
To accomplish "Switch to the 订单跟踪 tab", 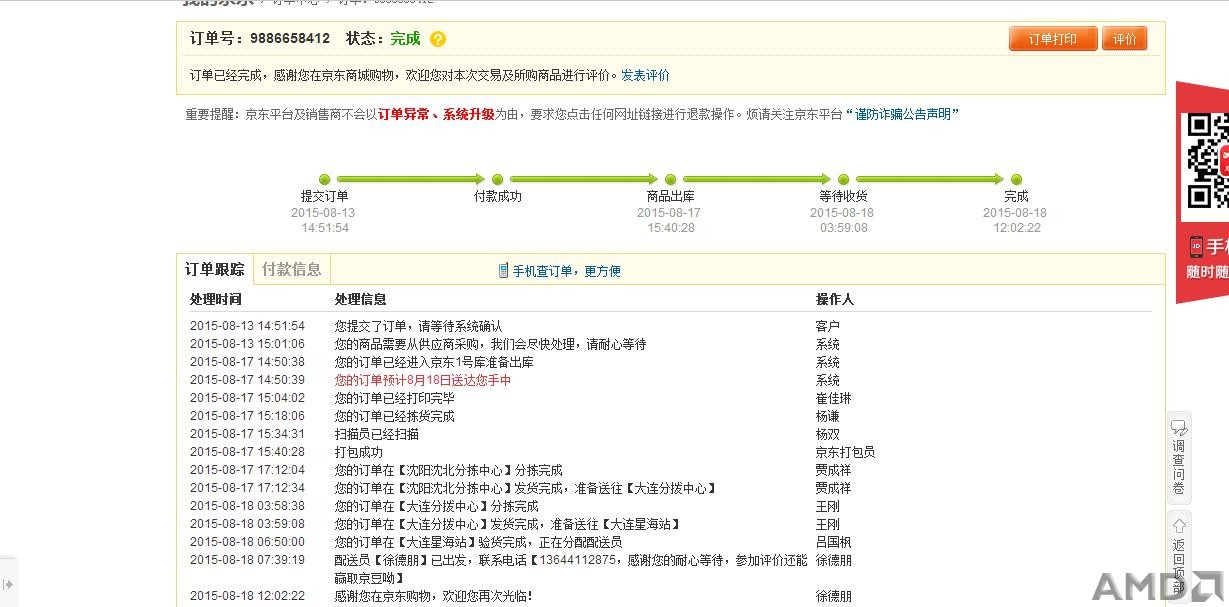I will coord(215,270).
